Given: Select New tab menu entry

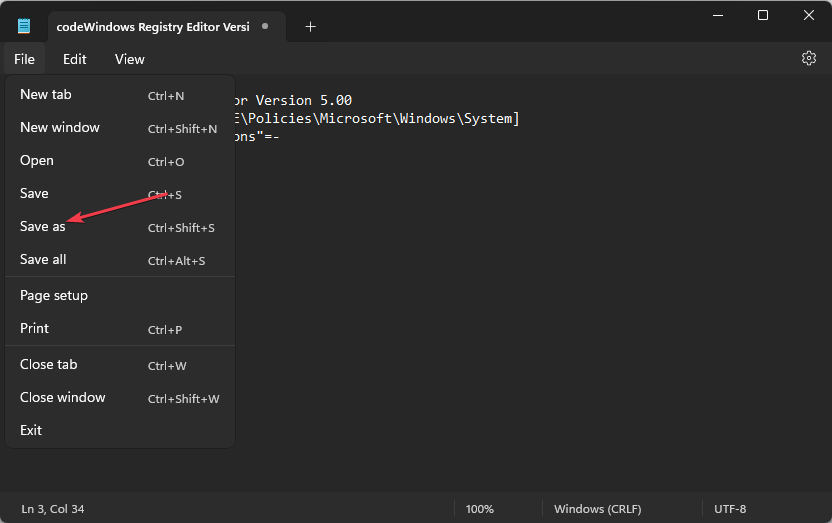Looking at the screenshot, I should pyautogui.click(x=46, y=95).
